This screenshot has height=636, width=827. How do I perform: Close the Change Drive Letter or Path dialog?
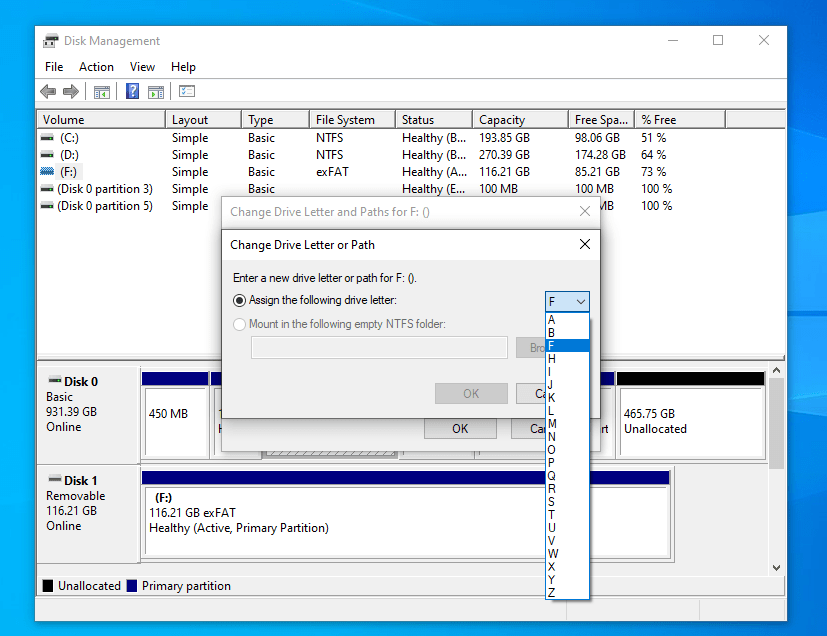585,244
